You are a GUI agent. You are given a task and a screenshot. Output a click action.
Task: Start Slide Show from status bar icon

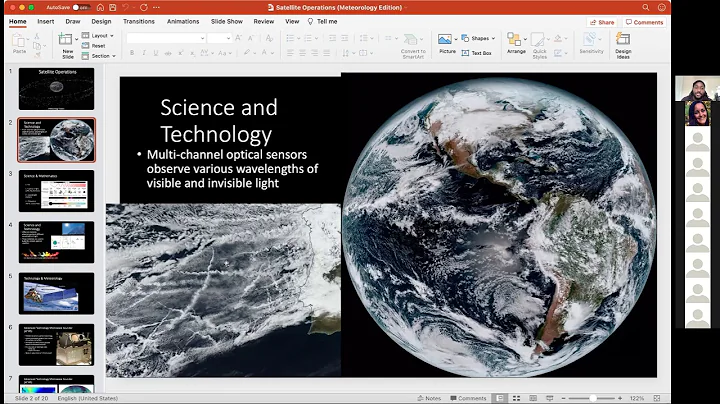pos(549,398)
